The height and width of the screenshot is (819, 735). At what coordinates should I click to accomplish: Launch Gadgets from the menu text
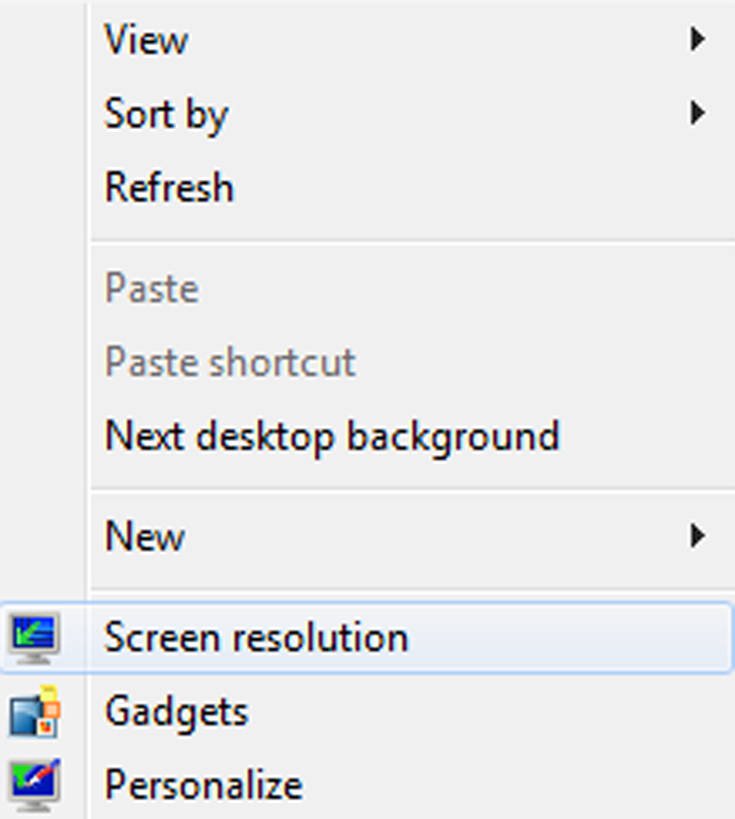(177, 713)
